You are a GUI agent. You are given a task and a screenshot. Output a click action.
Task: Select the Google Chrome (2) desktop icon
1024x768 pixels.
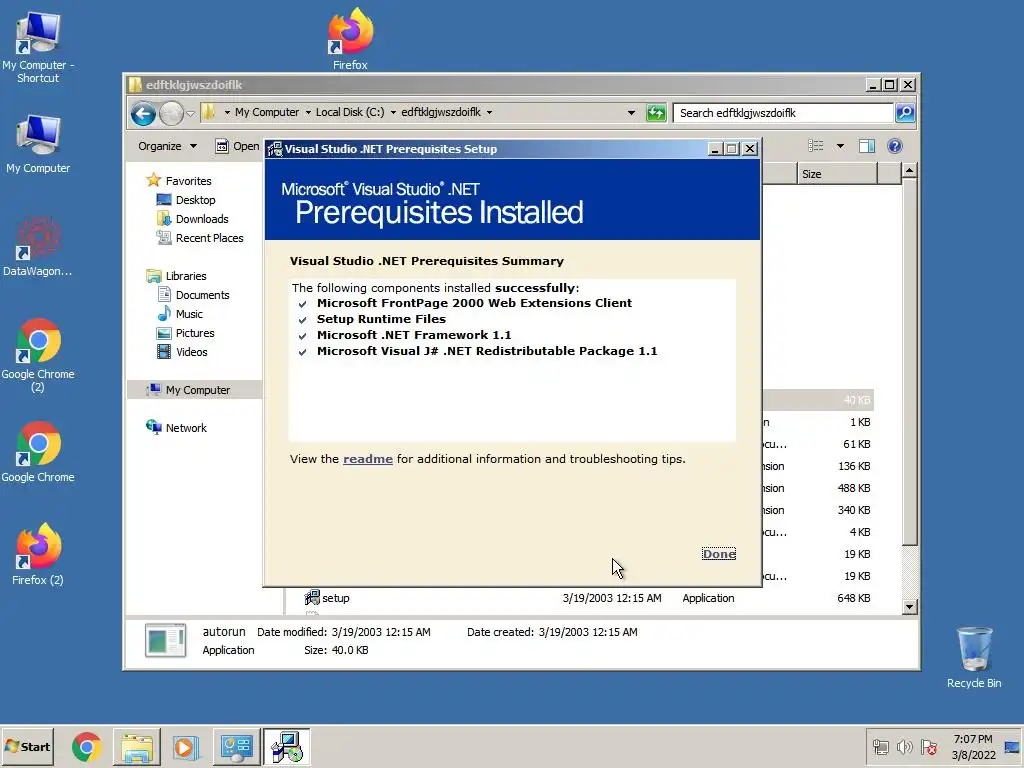[x=38, y=356]
